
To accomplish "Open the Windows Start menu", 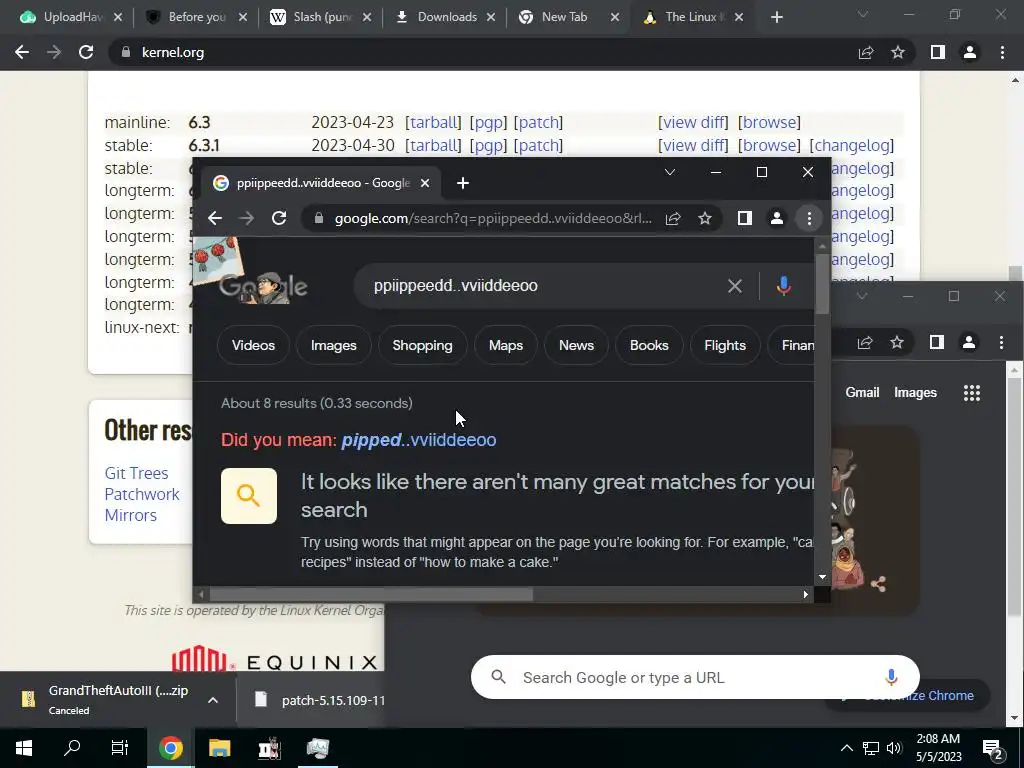I will click(24, 748).
